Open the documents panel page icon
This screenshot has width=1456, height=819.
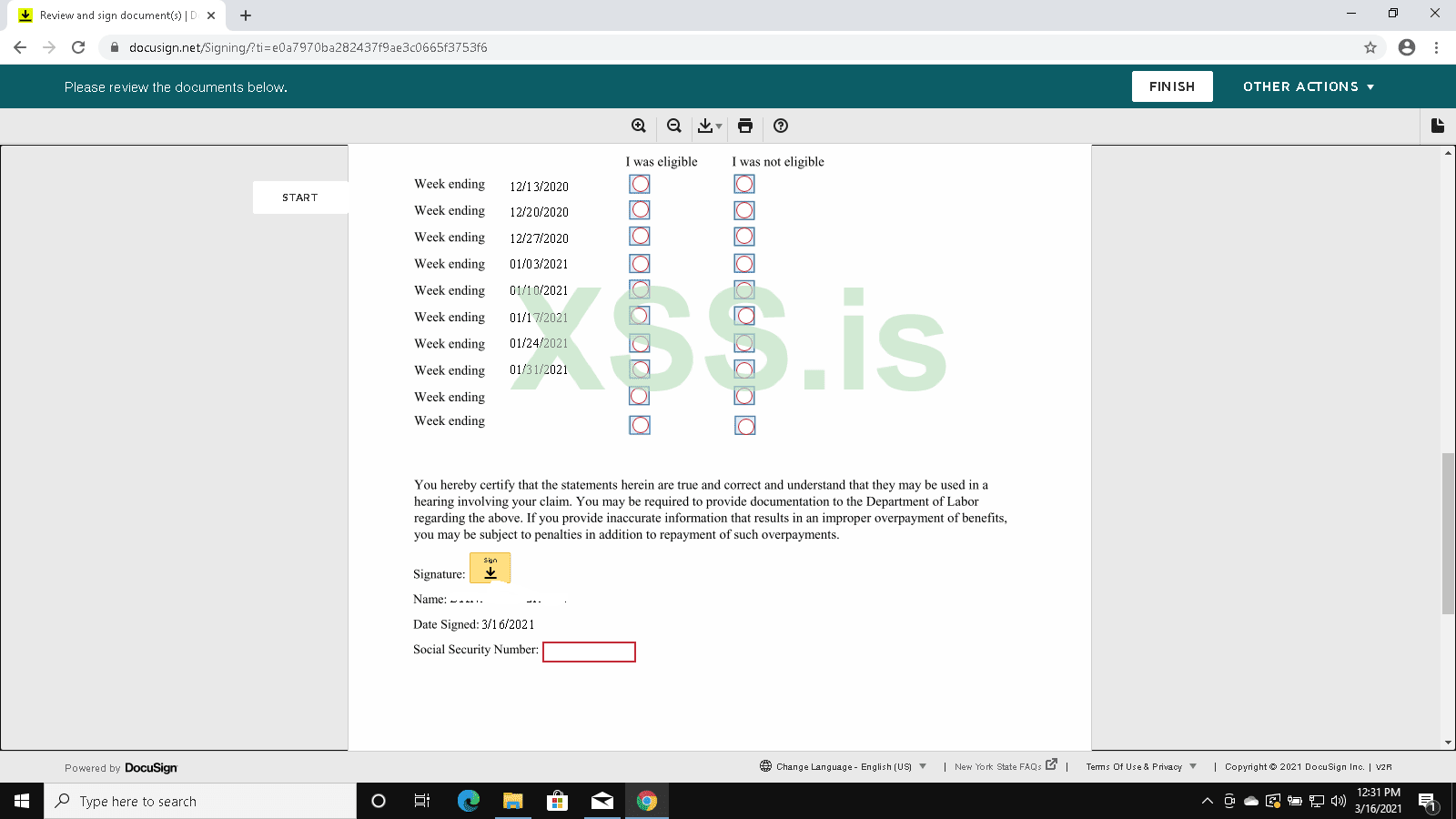tap(1438, 126)
